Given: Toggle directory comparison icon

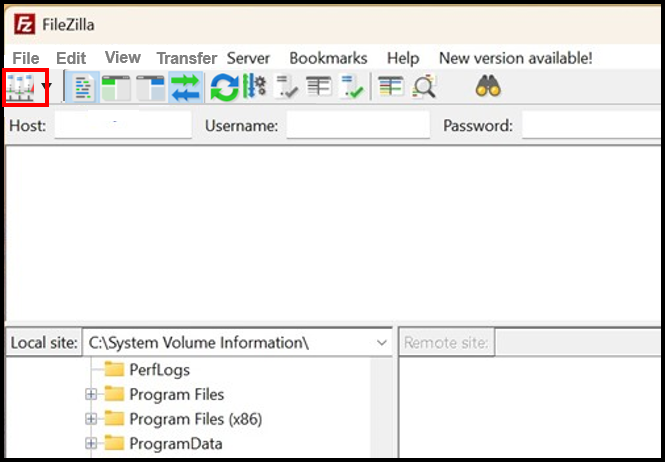Looking at the screenshot, I should (424, 87).
